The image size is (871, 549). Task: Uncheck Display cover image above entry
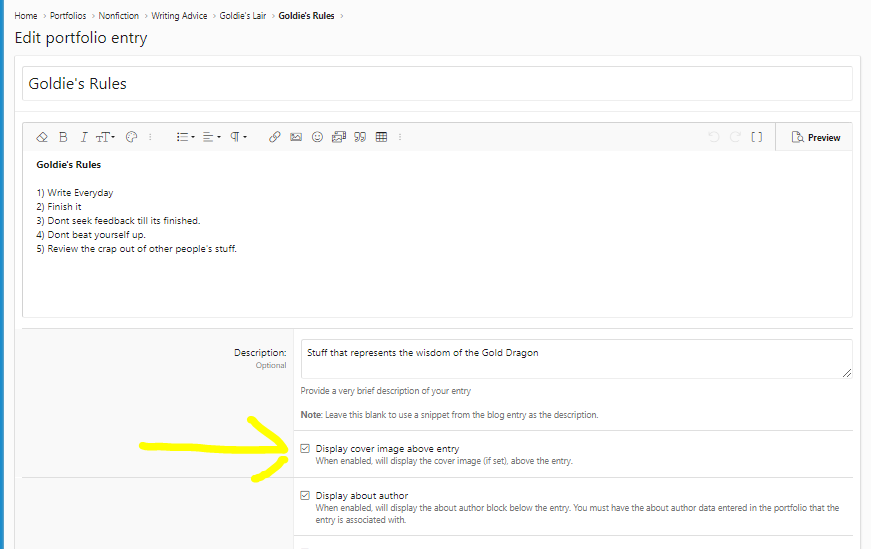point(305,449)
